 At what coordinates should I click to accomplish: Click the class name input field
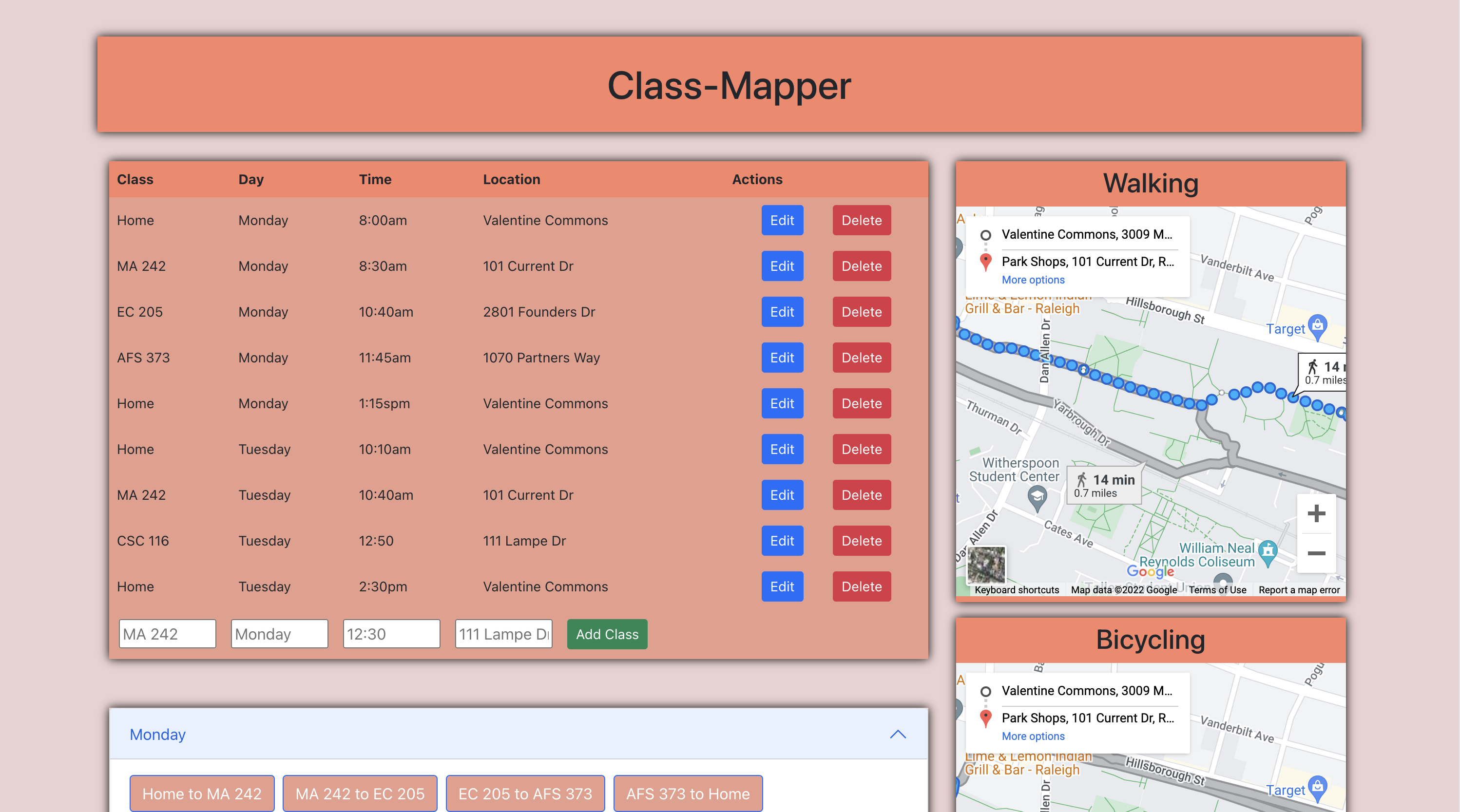coord(167,634)
